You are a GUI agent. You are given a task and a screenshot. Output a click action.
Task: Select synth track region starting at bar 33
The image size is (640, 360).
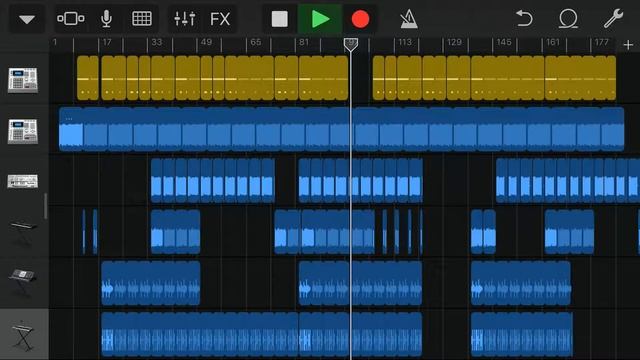pos(213,180)
